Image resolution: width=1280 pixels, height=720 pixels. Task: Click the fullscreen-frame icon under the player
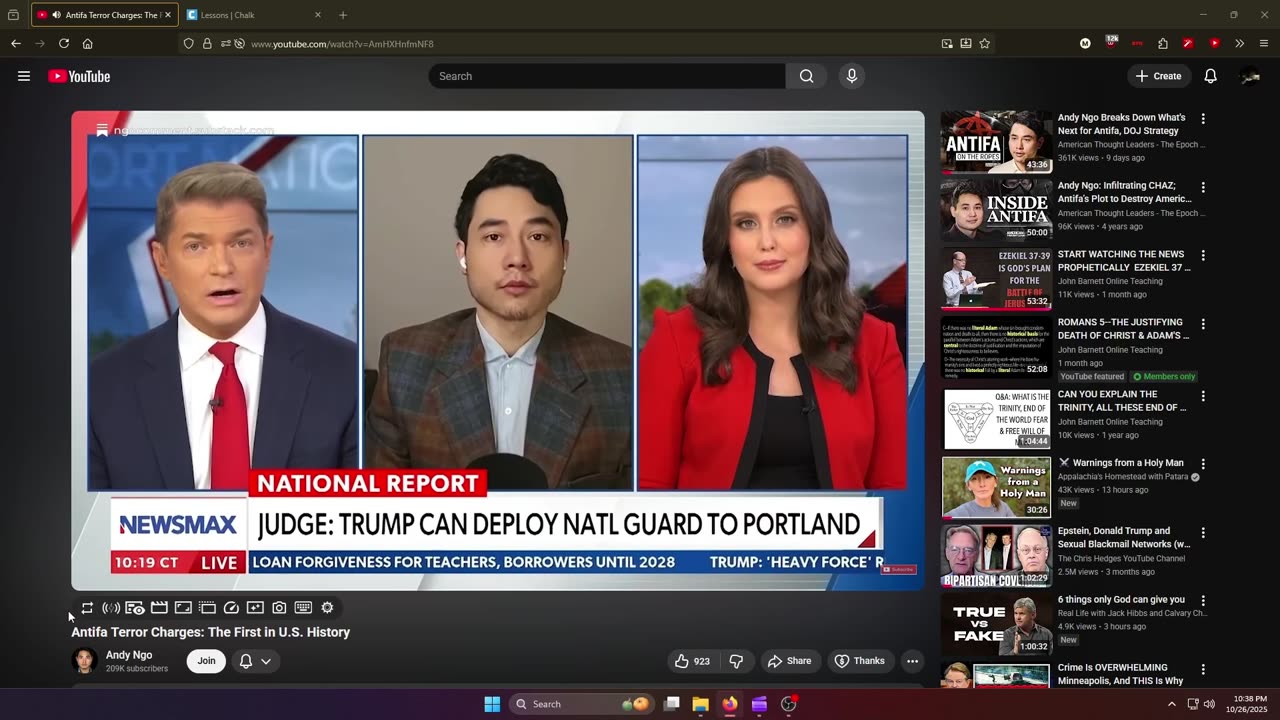pos(183,607)
